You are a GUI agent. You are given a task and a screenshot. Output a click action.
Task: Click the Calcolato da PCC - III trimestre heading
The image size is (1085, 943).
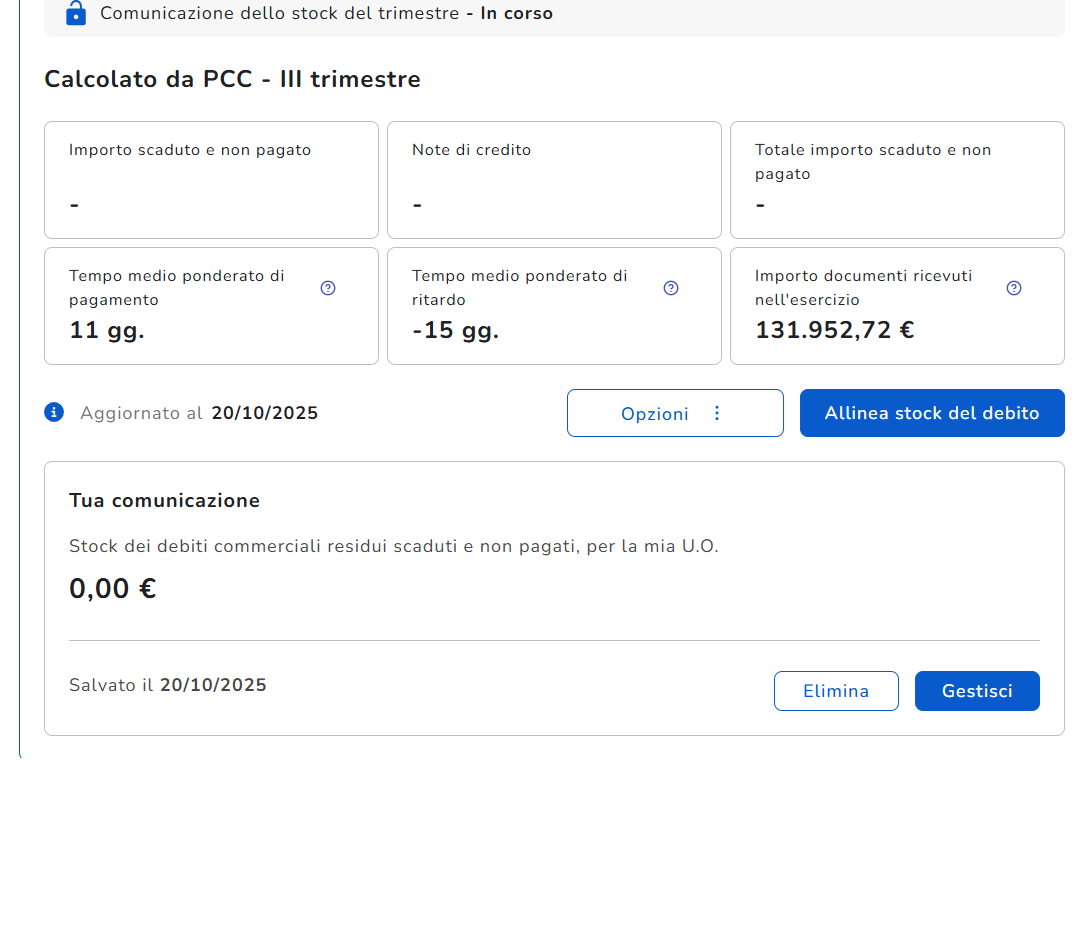coord(232,79)
